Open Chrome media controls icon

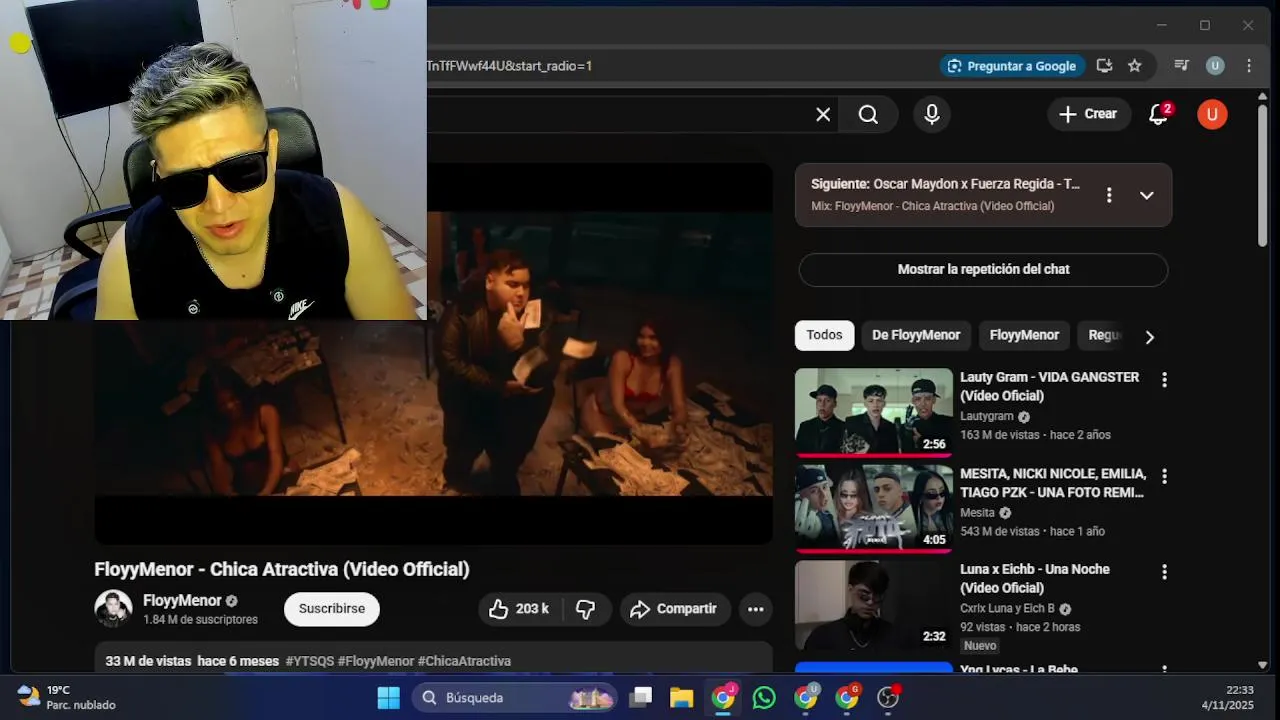pos(1181,66)
